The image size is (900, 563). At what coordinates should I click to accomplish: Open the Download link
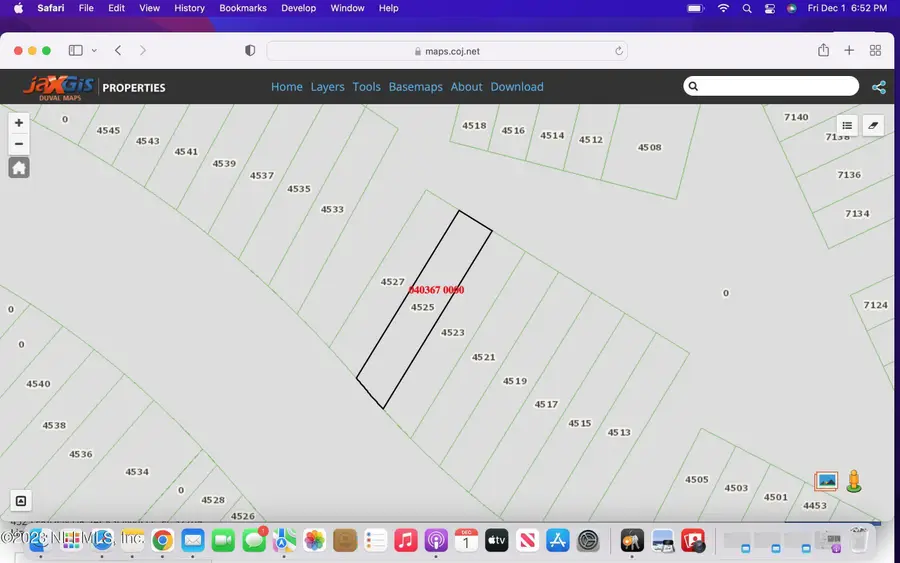[517, 87]
